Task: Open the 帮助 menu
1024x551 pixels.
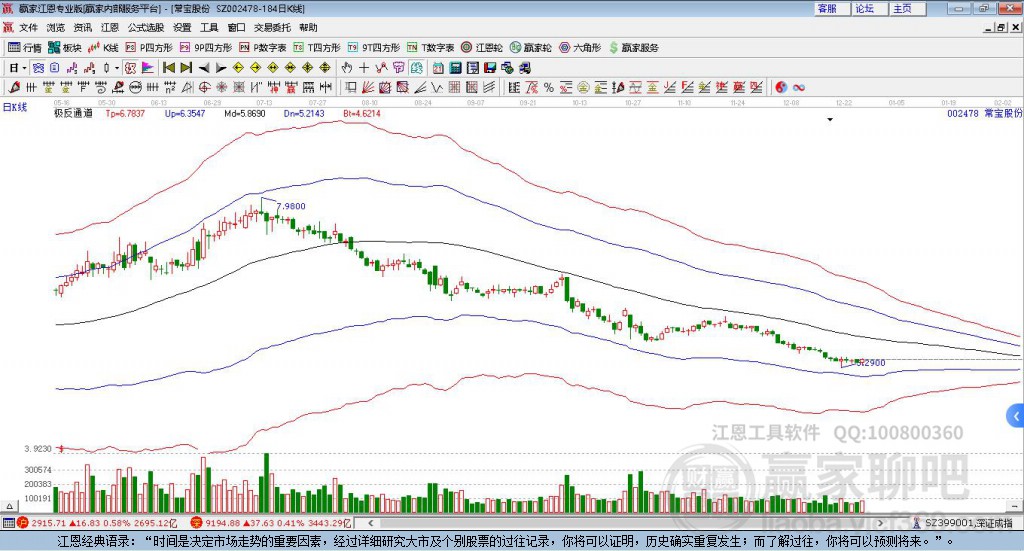Action: pos(308,27)
